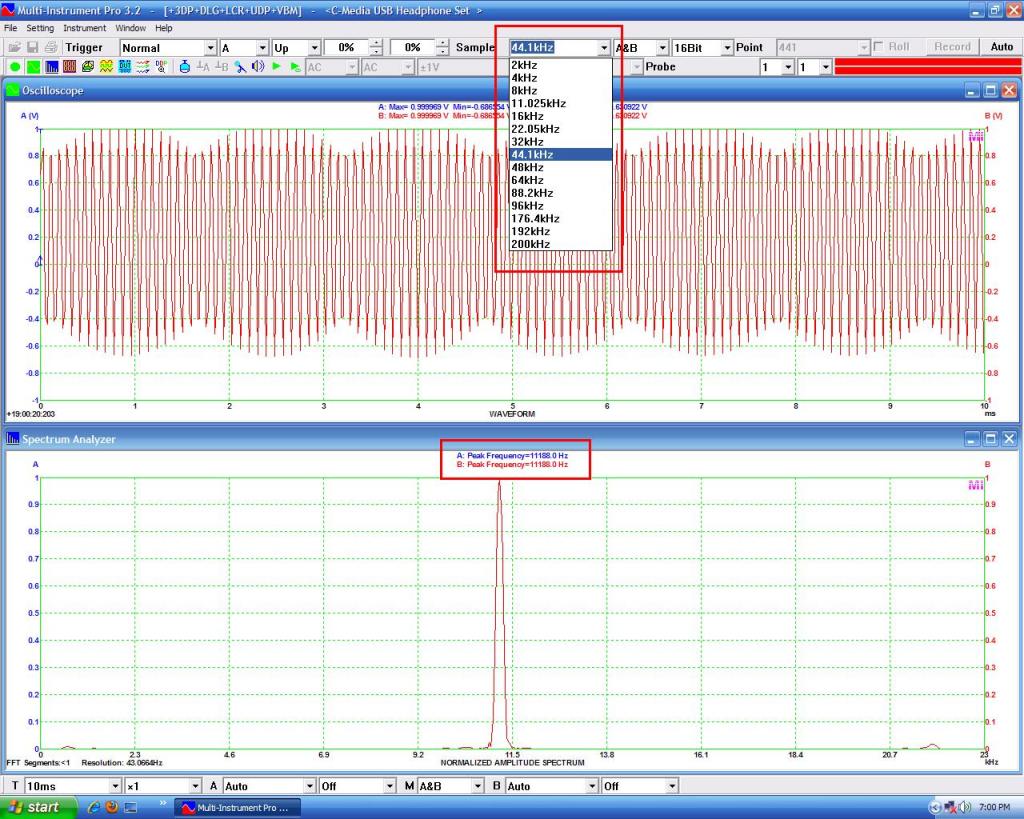This screenshot has width=1024, height=819.
Task: Click the green circle start/stop icon
Action: pyautogui.click(x=14, y=67)
